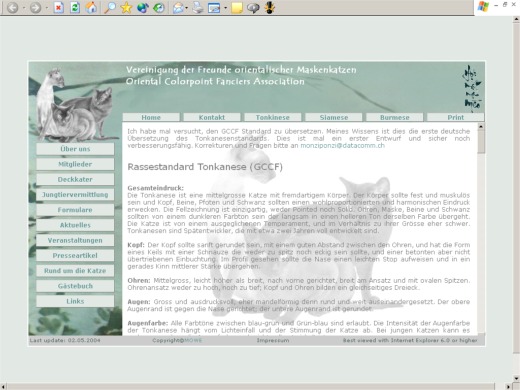Click the History clock icon
This screenshot has width=520, height=390.
(159, 7)
